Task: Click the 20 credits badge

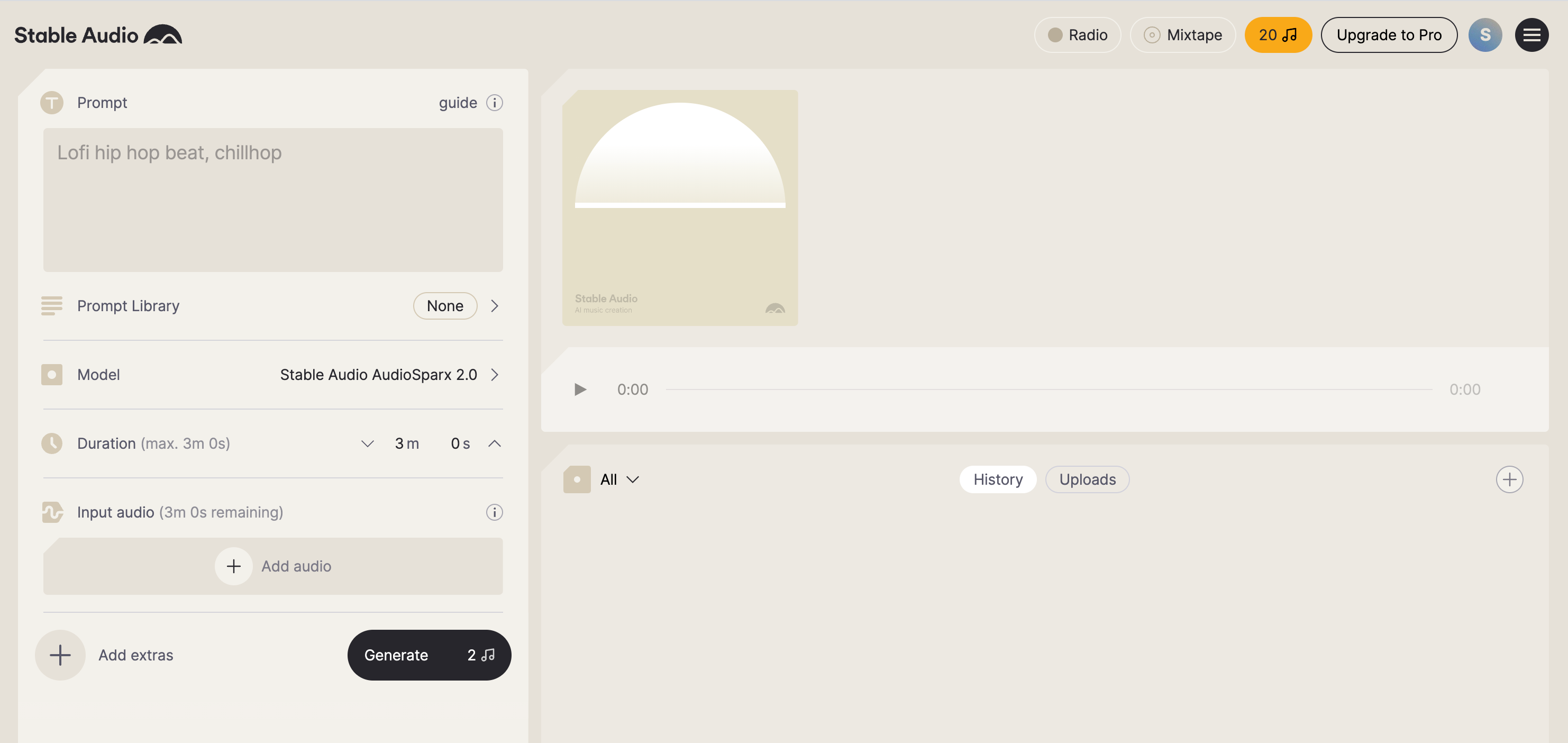Action: 1278,35
